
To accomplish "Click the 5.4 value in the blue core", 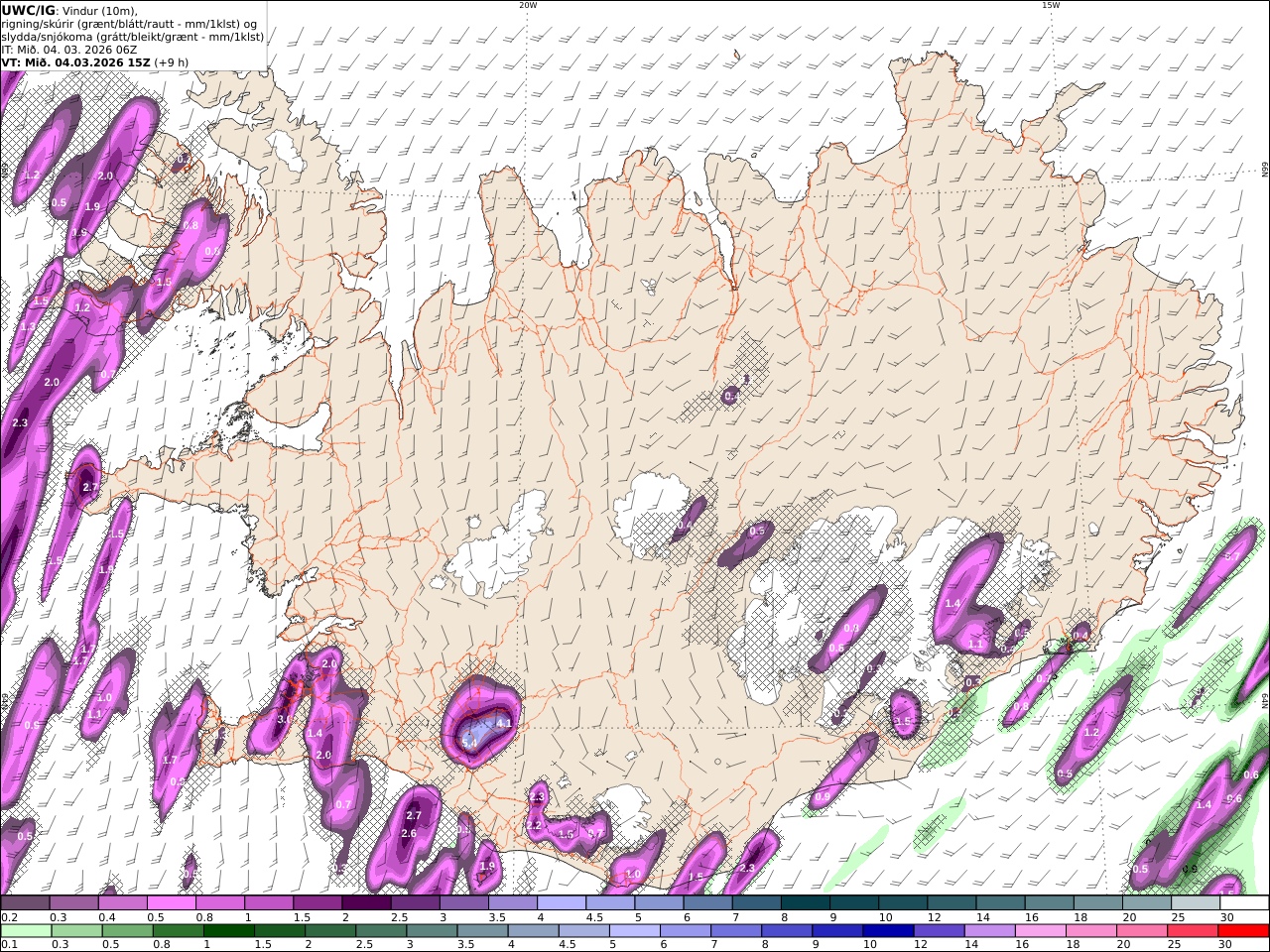I will click(470, 742).
